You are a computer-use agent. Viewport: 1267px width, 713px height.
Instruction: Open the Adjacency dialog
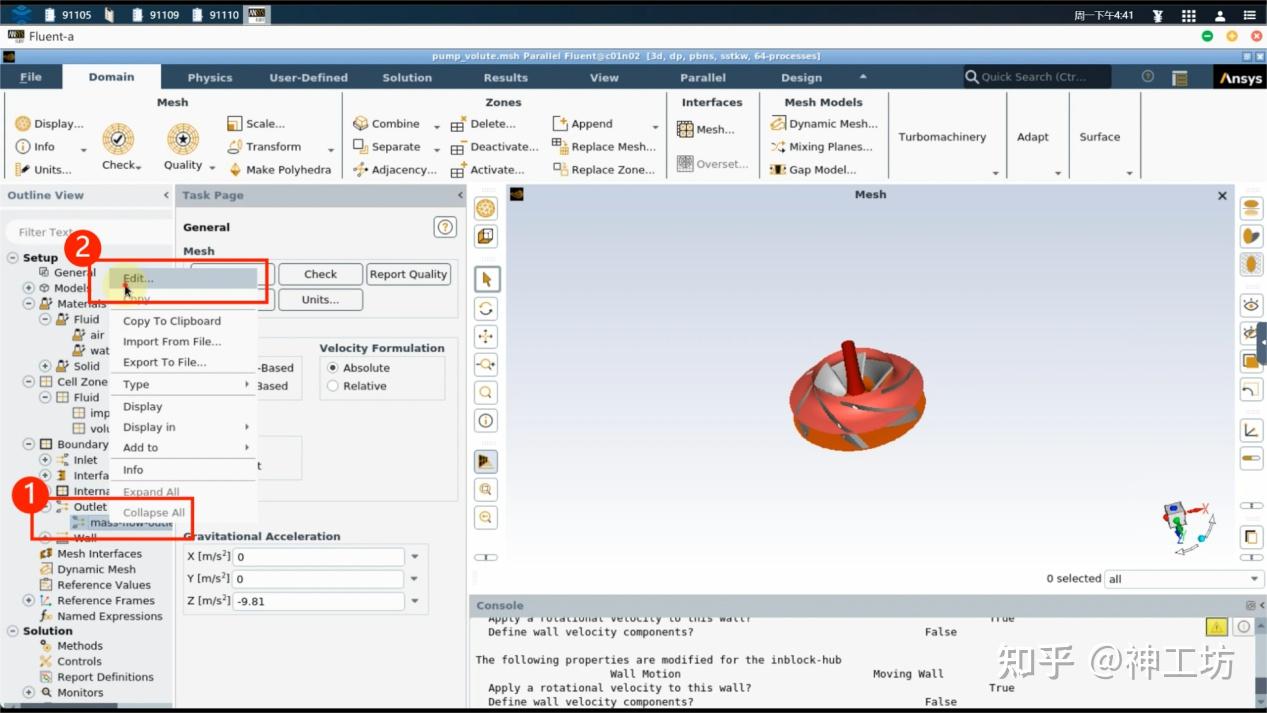coord(394,170)
